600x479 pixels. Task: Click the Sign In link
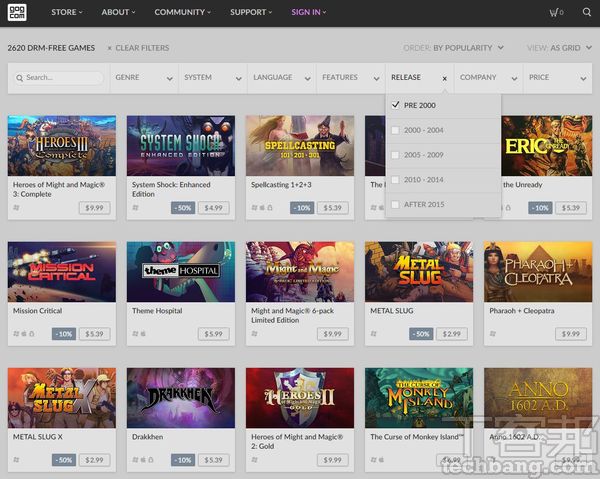pos(309,13)
